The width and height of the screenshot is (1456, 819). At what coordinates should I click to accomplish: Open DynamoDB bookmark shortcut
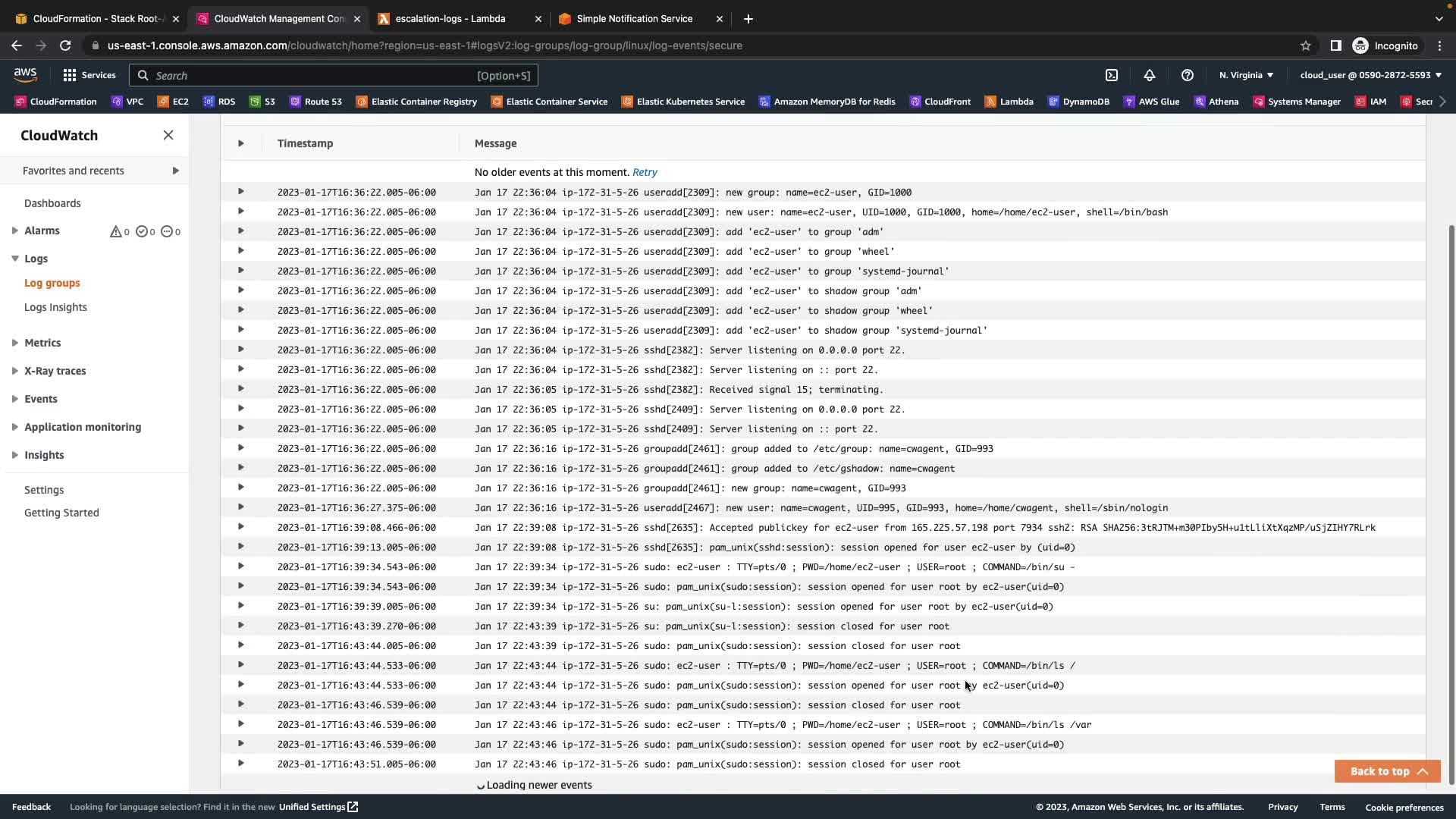click(1078, 102)
